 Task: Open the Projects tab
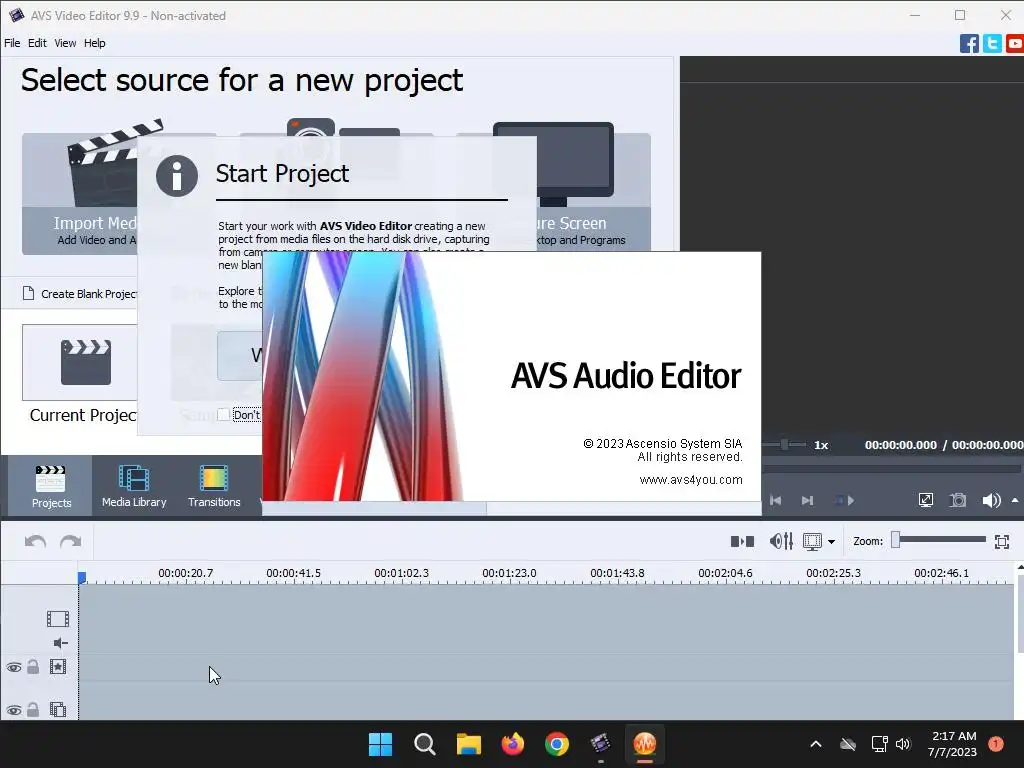tap(51, 486)
